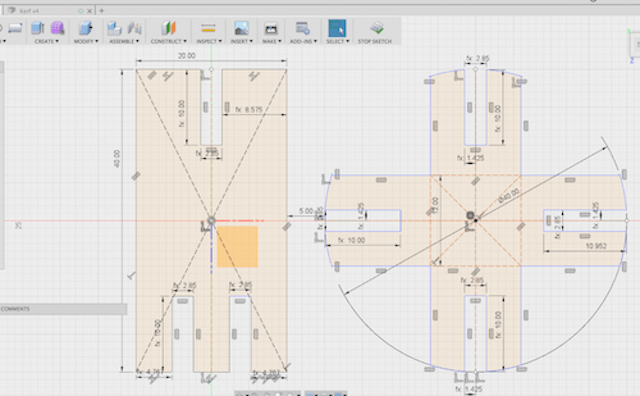
Task: Select the 5.00 gap dimension between shapes
Action: pos(306,211)
